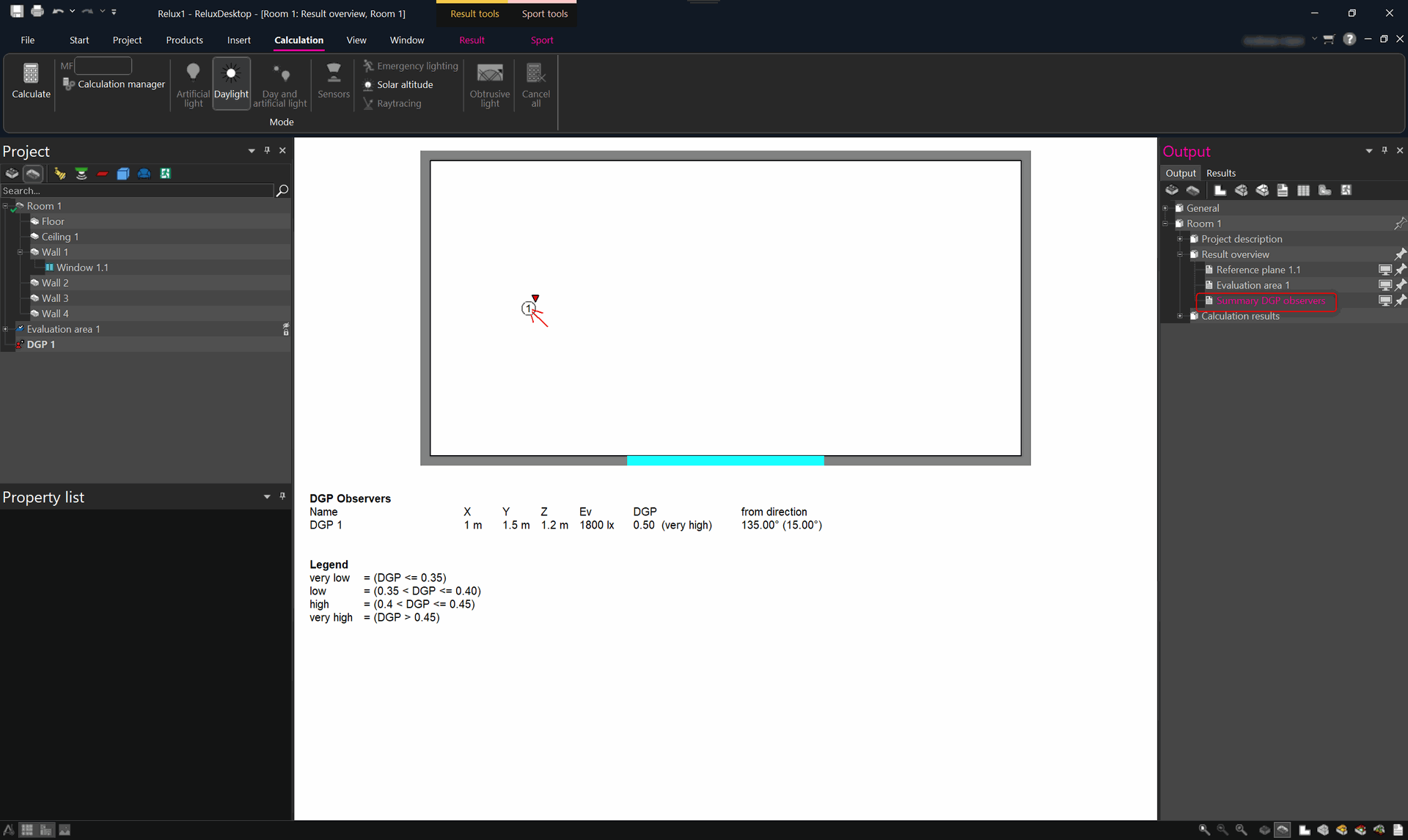Click the emergency exit sign filter icon
Screen dimensions: 1408x840
click(x=166, y=174)
